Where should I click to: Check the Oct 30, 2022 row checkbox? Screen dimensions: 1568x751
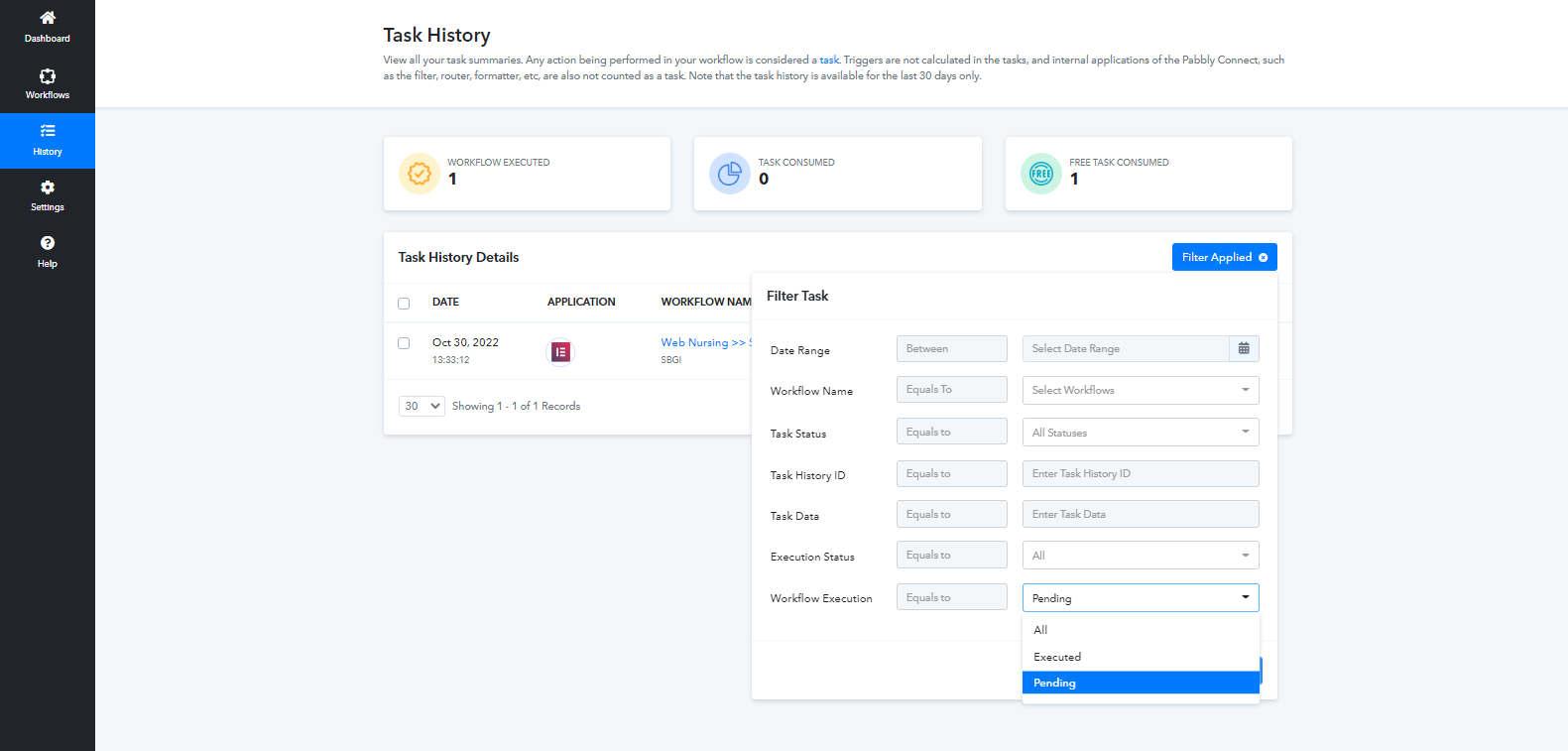[x=404, y=343]
